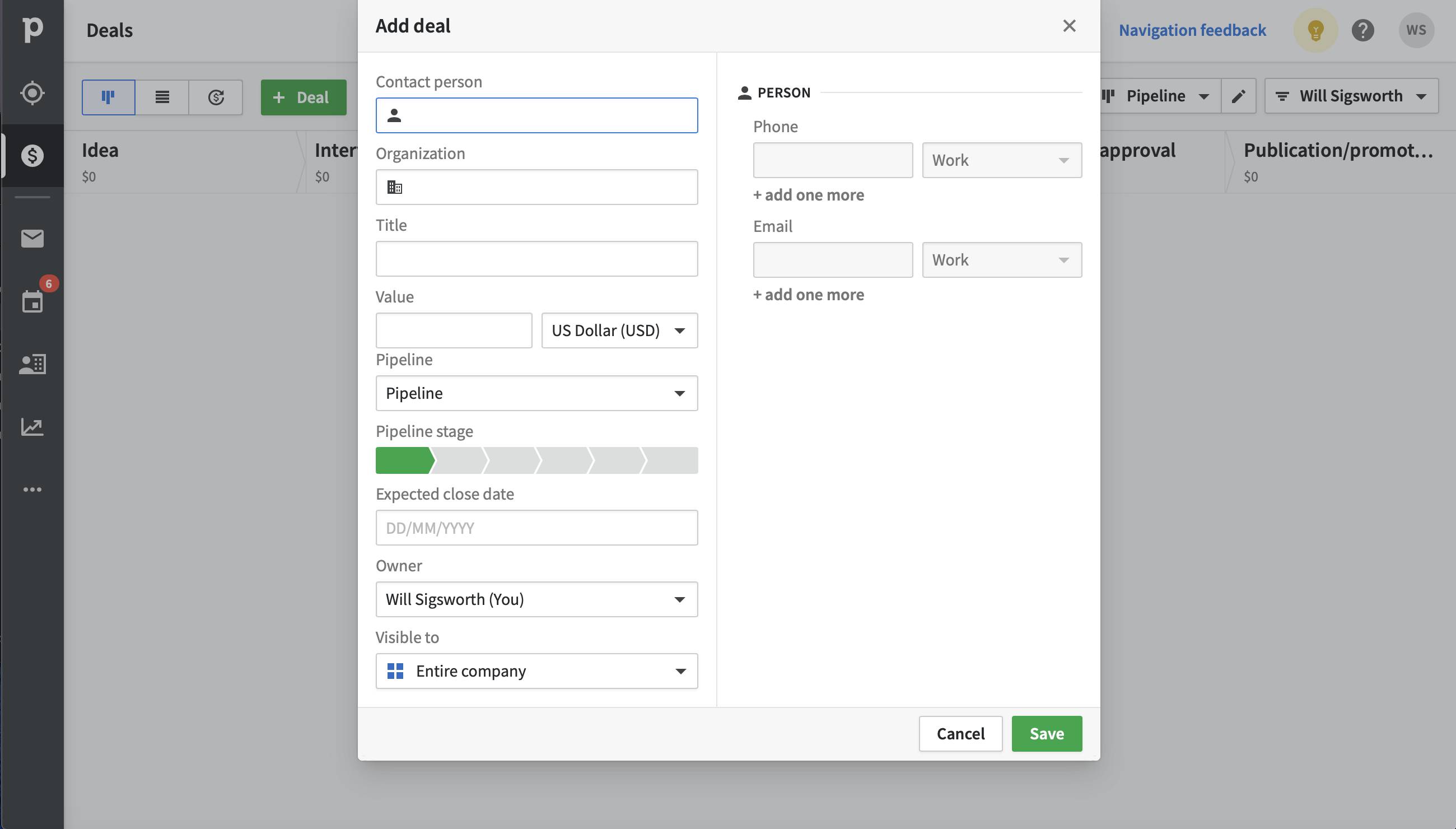
Task: Open the US Dollar currency dropdown
Action: [619, 330]
